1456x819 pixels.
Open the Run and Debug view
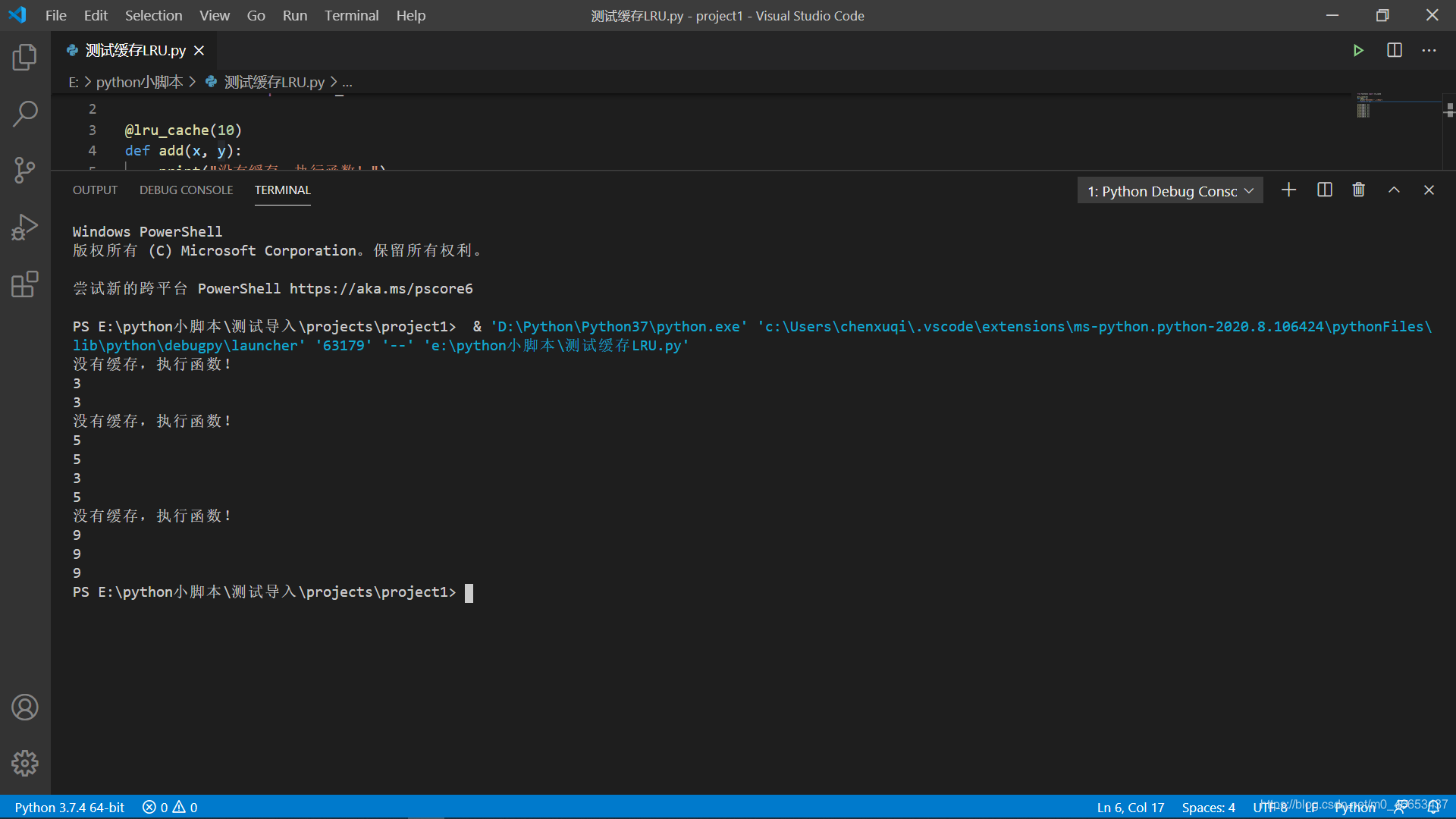pos(25,227)
